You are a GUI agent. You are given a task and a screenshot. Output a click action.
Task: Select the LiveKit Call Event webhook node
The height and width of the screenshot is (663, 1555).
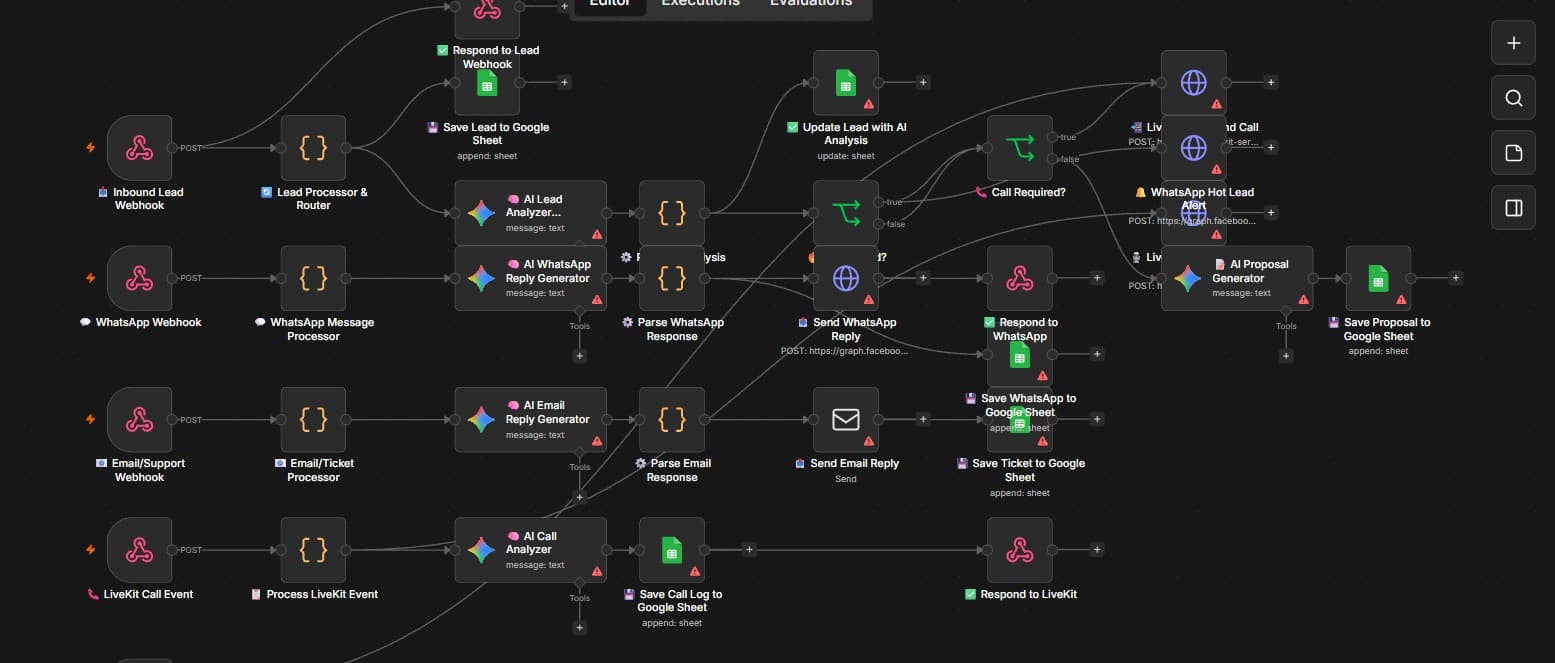coord(139,550)
